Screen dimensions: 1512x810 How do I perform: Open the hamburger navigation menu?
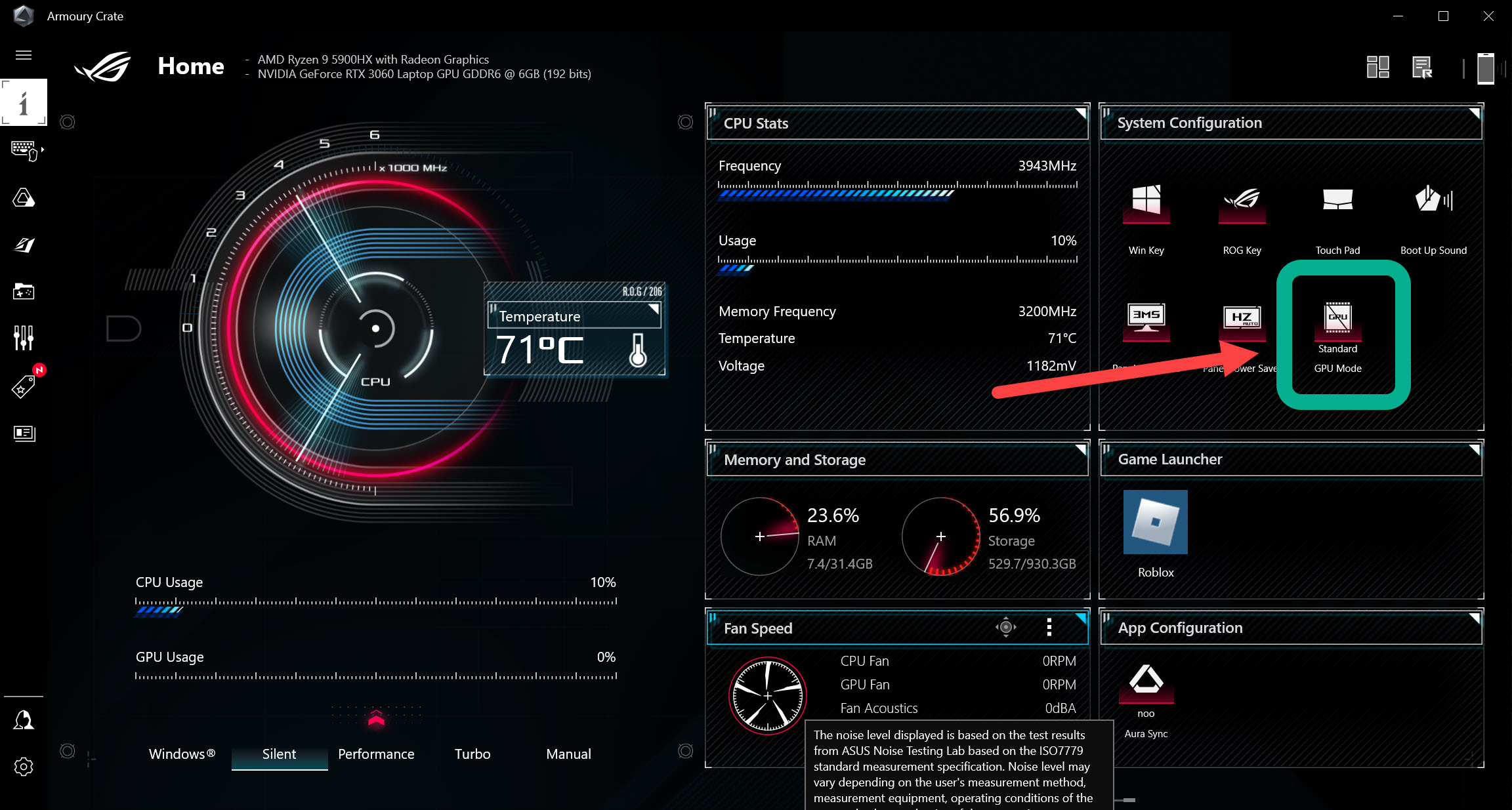coord(24,55)
